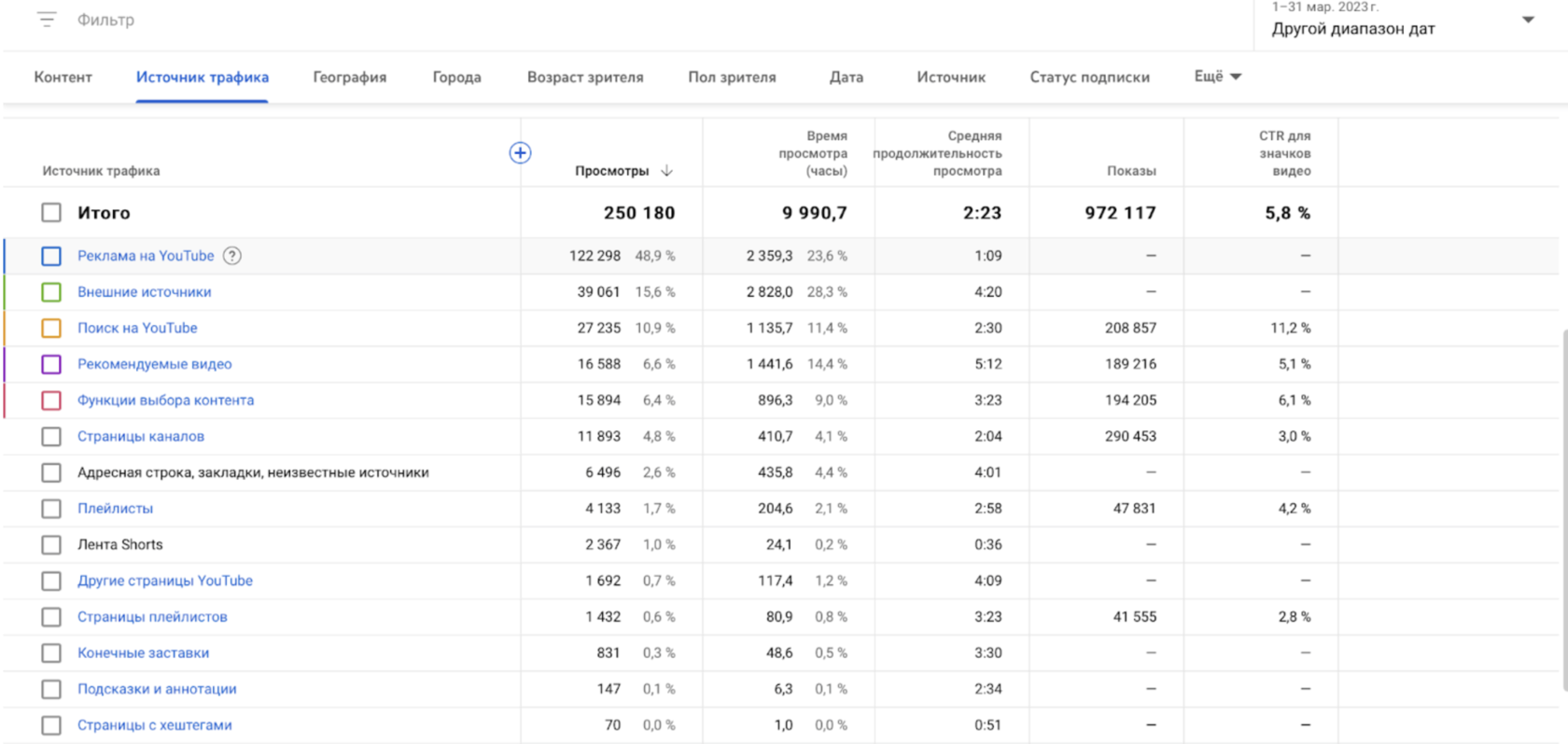
Task: Switch to the Контент tab
Action: click(x=63, y=77)
